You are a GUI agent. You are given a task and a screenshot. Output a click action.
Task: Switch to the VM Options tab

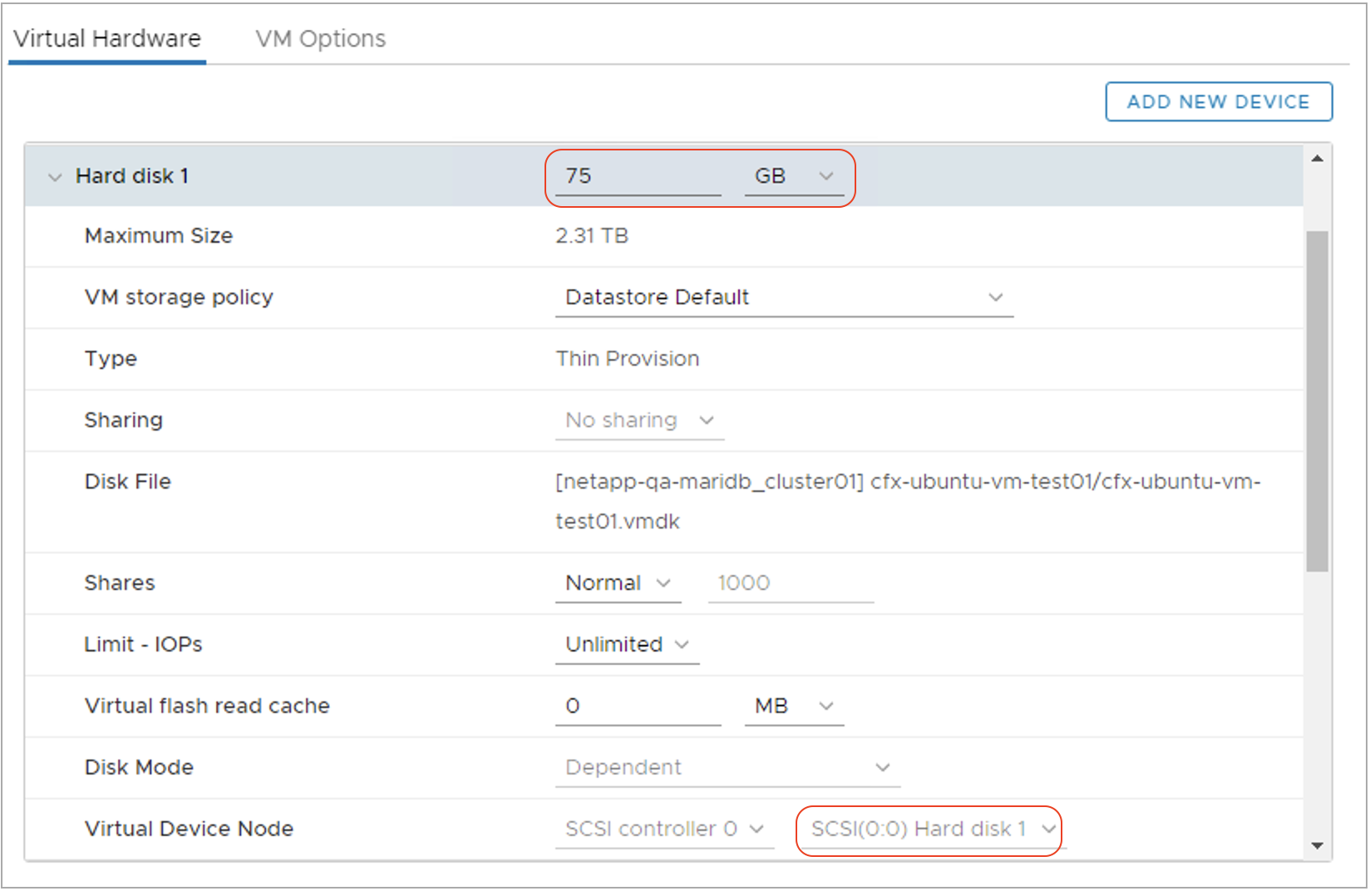coord(320,39)
